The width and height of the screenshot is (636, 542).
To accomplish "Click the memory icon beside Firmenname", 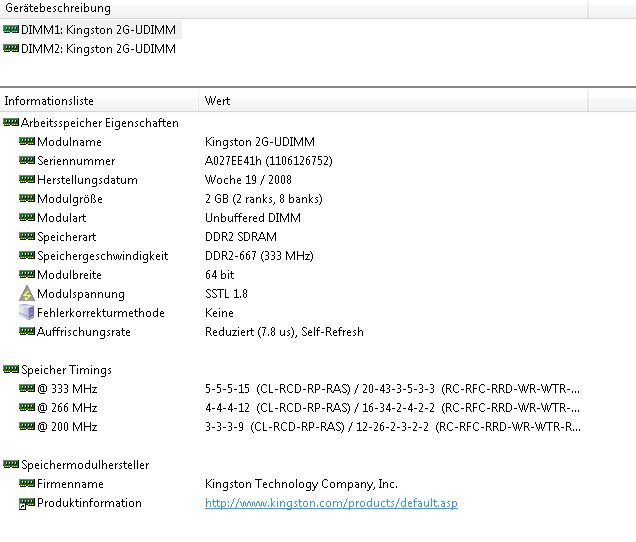I will [x=27, y=483].
